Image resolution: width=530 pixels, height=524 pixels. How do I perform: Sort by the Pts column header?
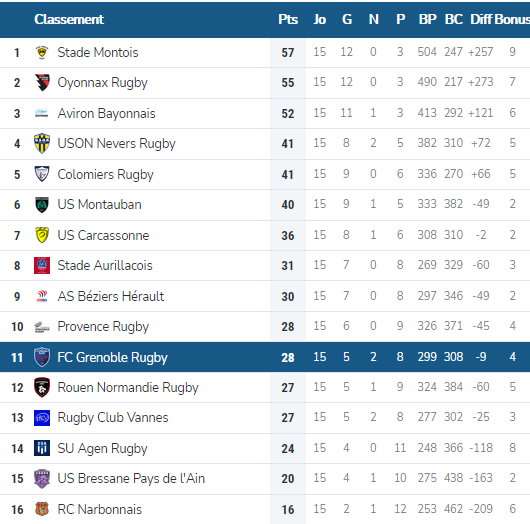point(288,19)
